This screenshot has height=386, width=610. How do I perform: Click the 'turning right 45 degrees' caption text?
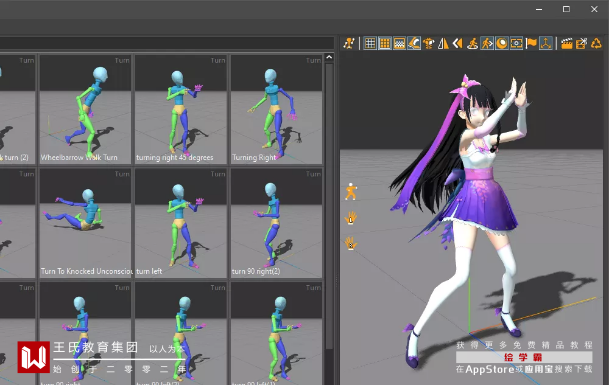(x=175, y=158)
